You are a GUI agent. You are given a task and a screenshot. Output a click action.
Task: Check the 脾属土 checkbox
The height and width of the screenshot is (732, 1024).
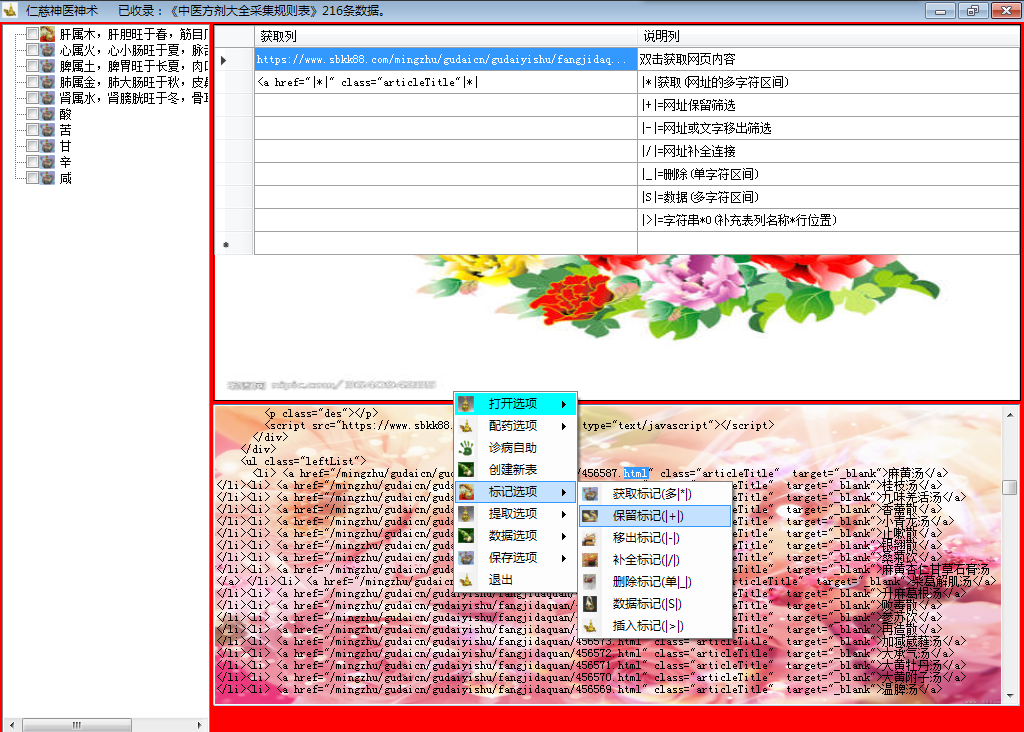32,65
